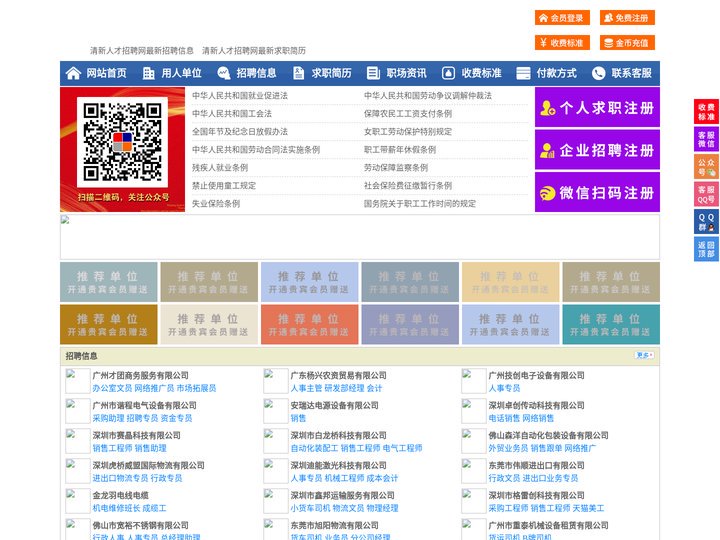The height and width of the screenshot is (540, 720).
Task: Click 办公室文员 job link
Action: click(112, 388)
